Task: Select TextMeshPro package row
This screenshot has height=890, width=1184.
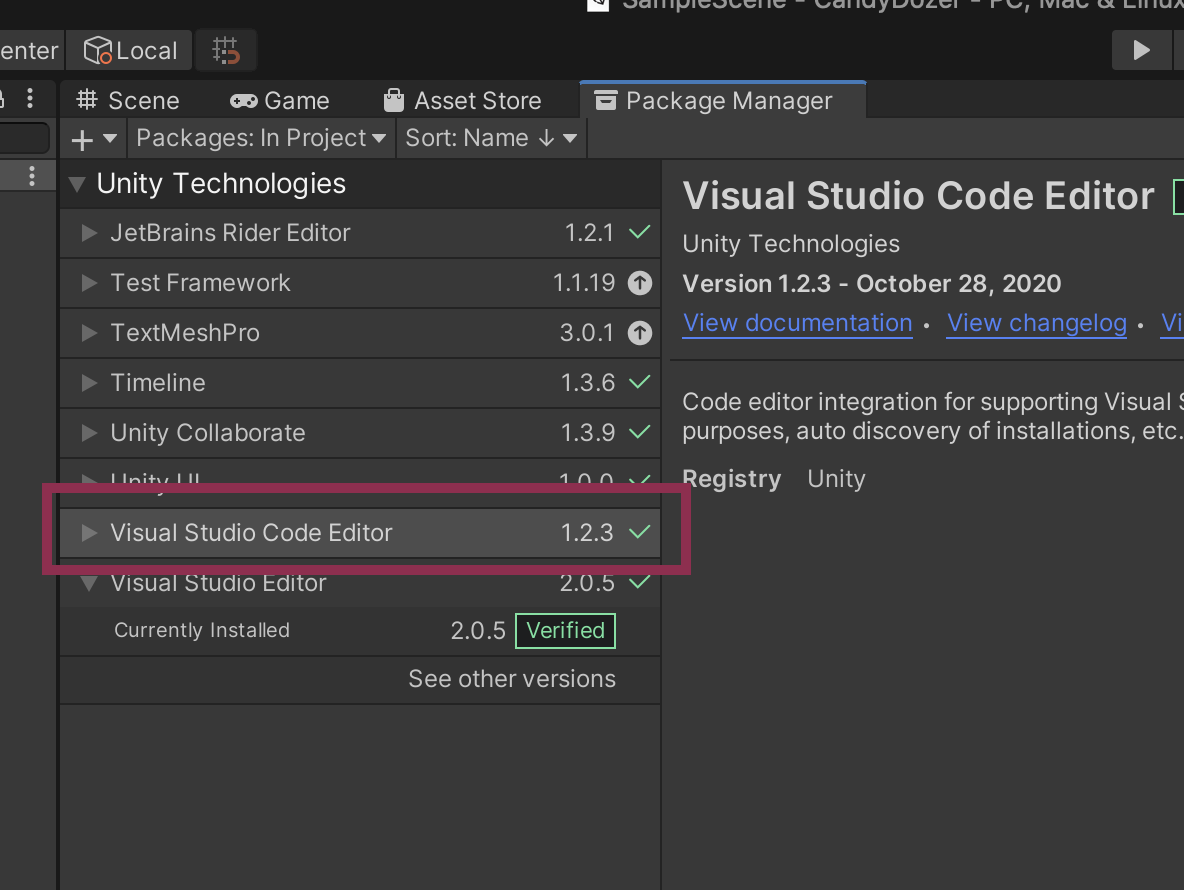Action: coord(360,332)
